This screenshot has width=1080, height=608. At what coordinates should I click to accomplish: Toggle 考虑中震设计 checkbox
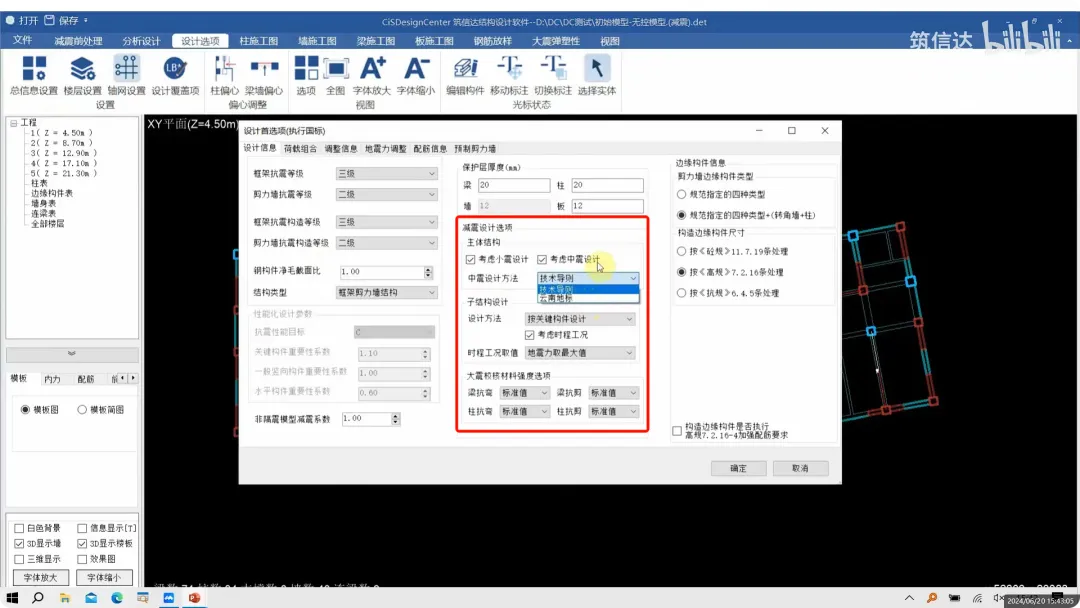point(542,260)
